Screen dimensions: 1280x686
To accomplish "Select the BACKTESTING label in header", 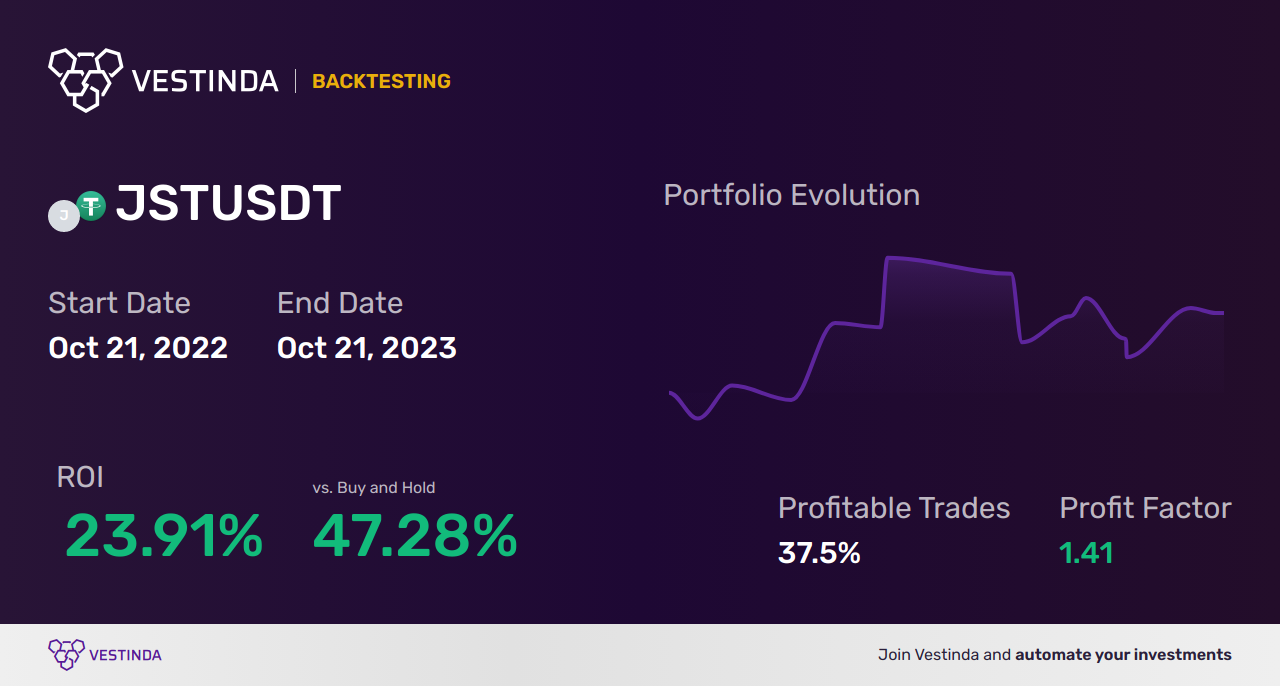I will tap(381, 81).
